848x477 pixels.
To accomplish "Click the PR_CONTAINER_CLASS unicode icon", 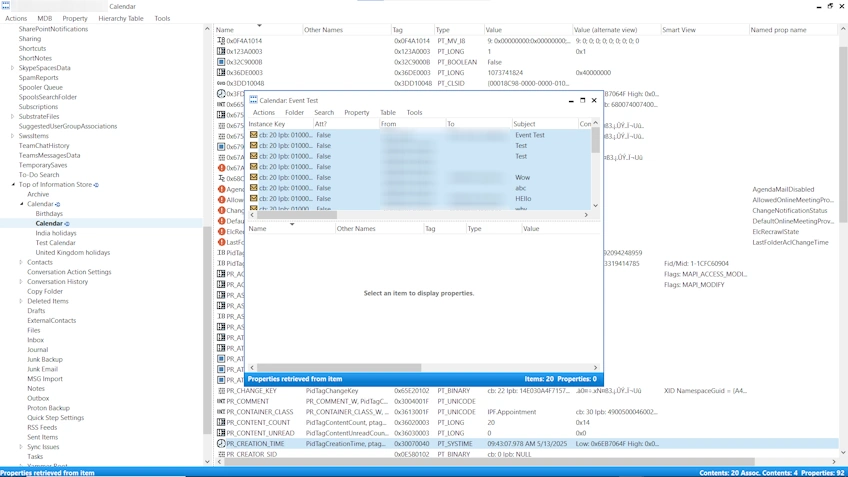I will (x=221, y=412).
